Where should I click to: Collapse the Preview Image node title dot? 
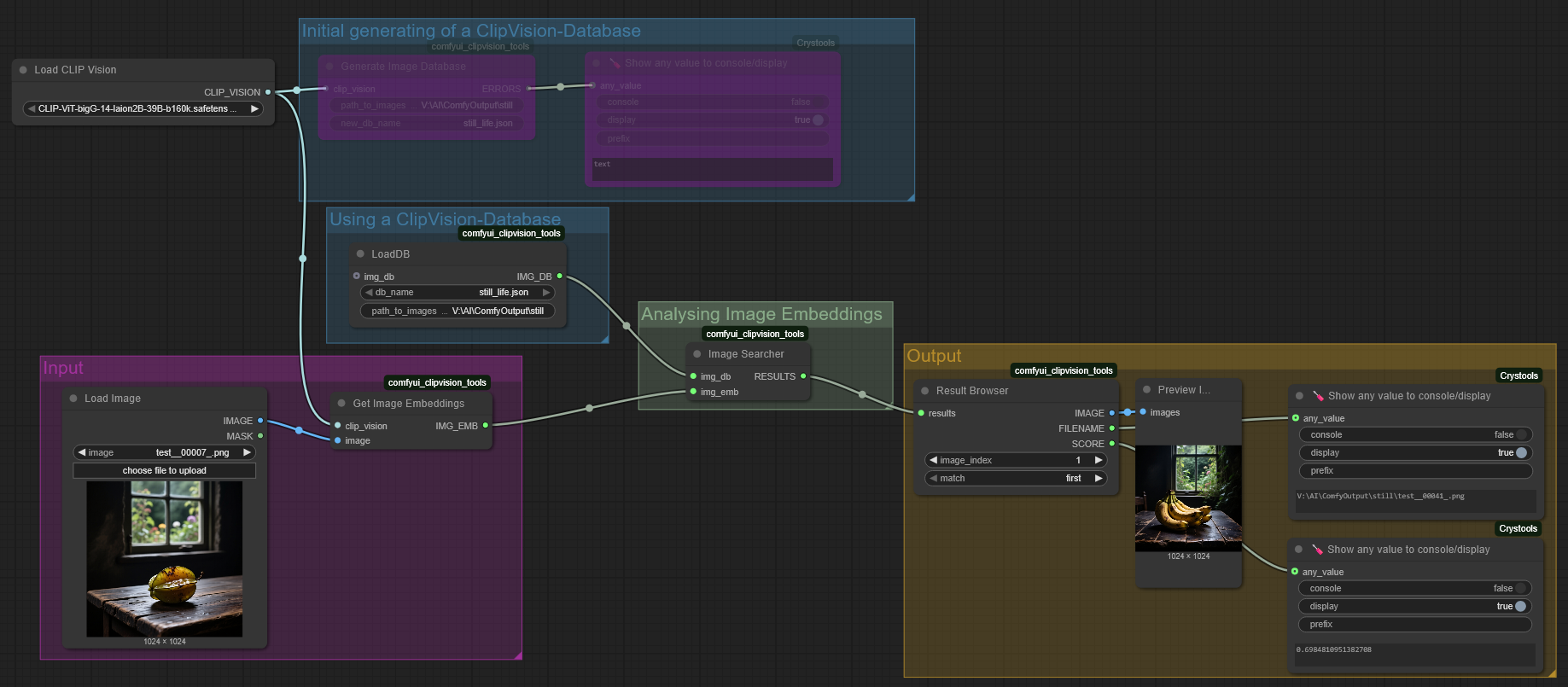click(x=1146, y=390)
